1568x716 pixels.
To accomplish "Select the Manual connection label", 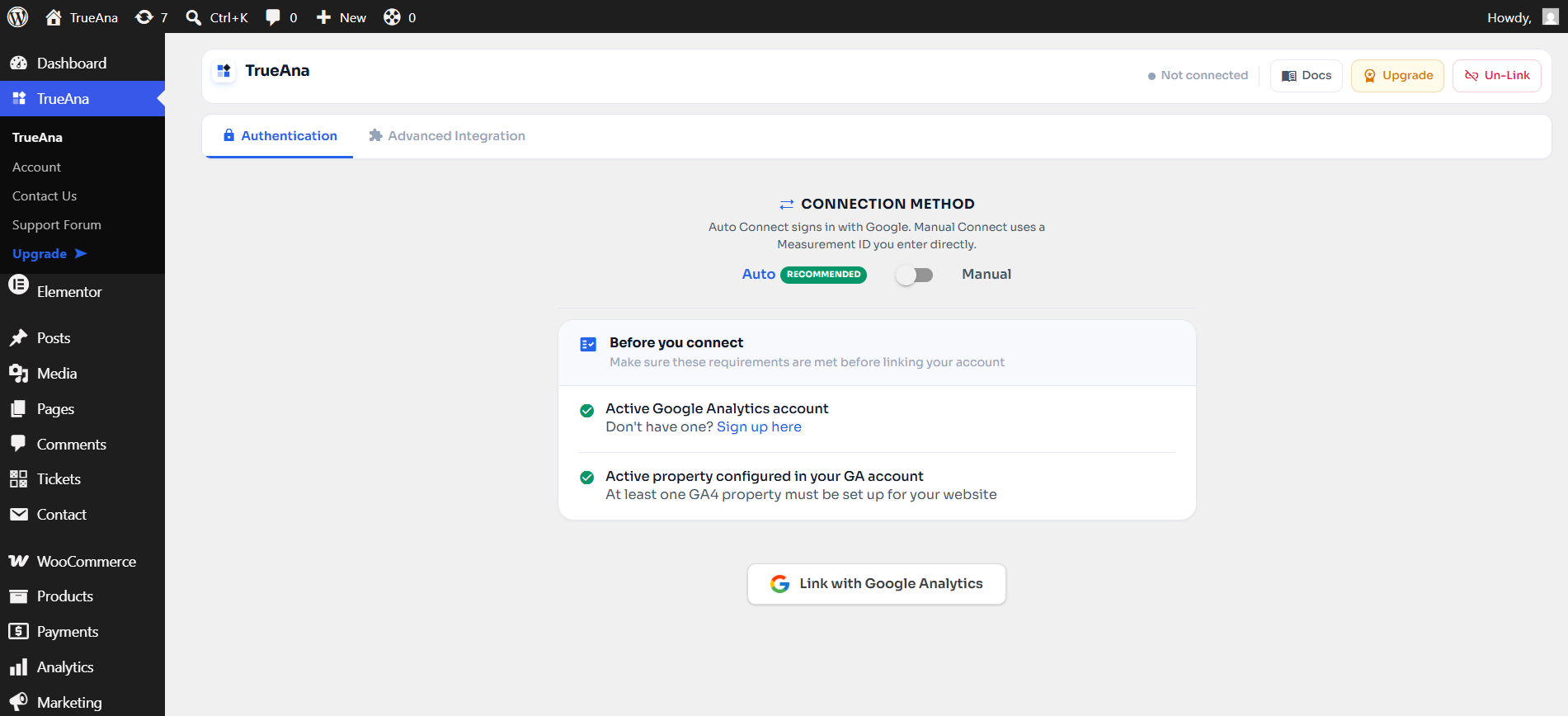I will pos(986,275).
